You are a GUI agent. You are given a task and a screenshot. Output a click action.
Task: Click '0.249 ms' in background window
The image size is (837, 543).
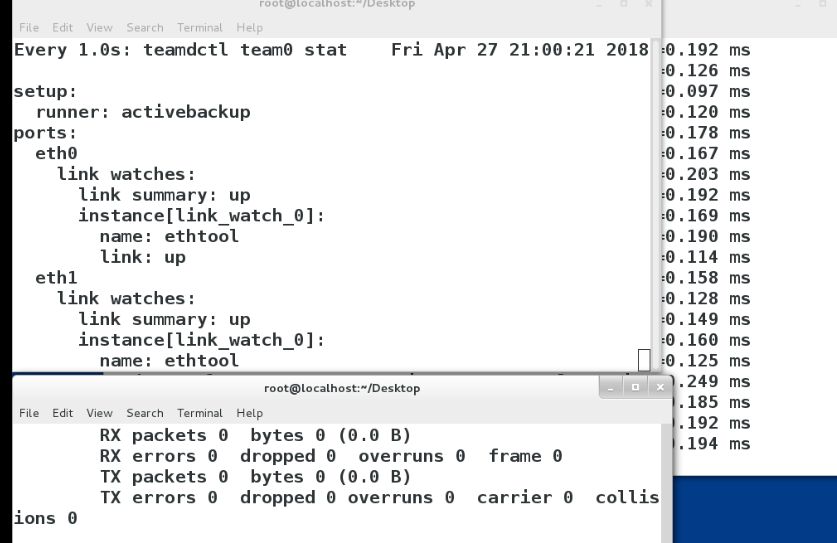[x=713, y=382]
